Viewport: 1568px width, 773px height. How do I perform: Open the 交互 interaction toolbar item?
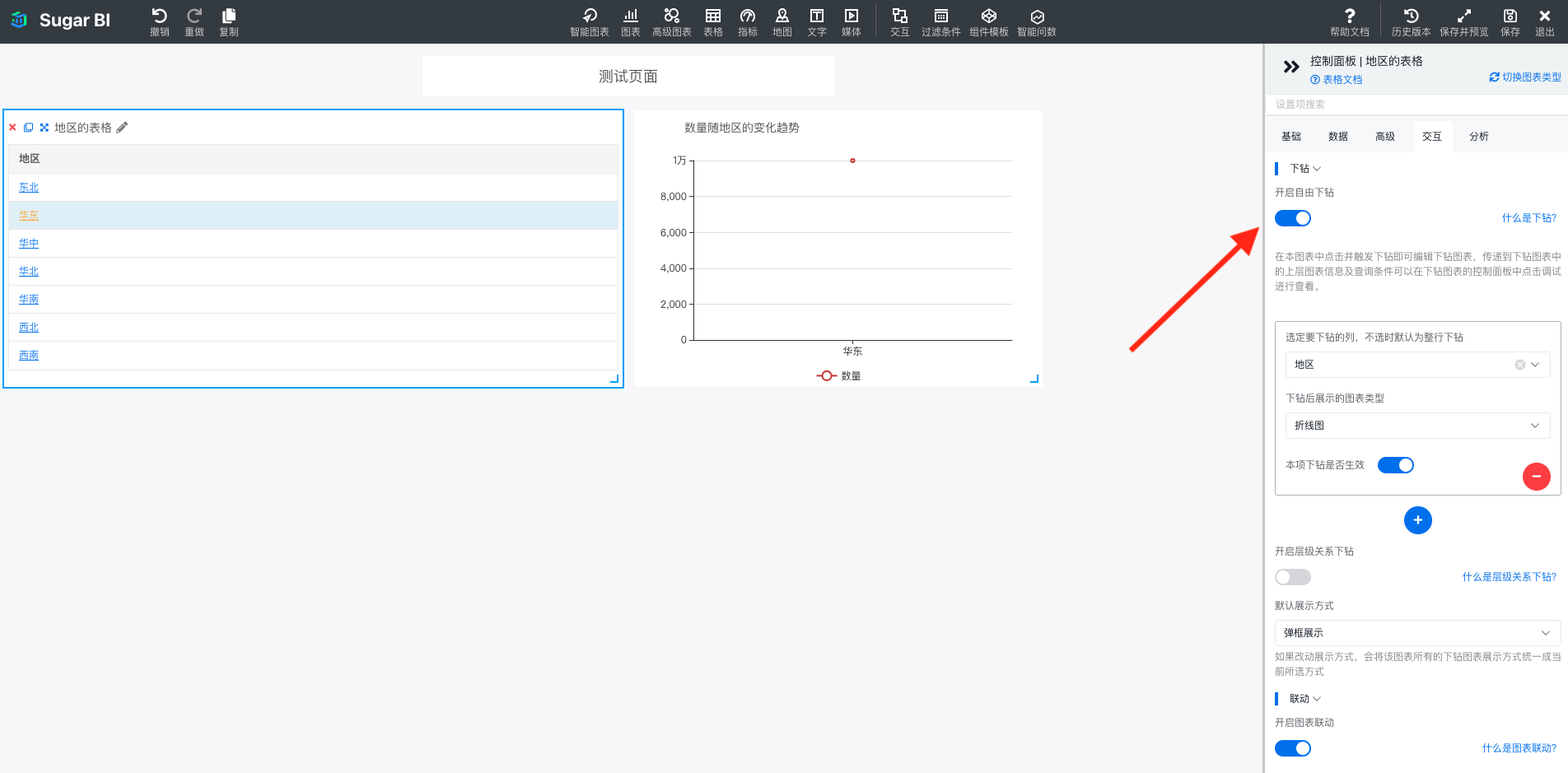pyautogui.click(x=900, y=22)
